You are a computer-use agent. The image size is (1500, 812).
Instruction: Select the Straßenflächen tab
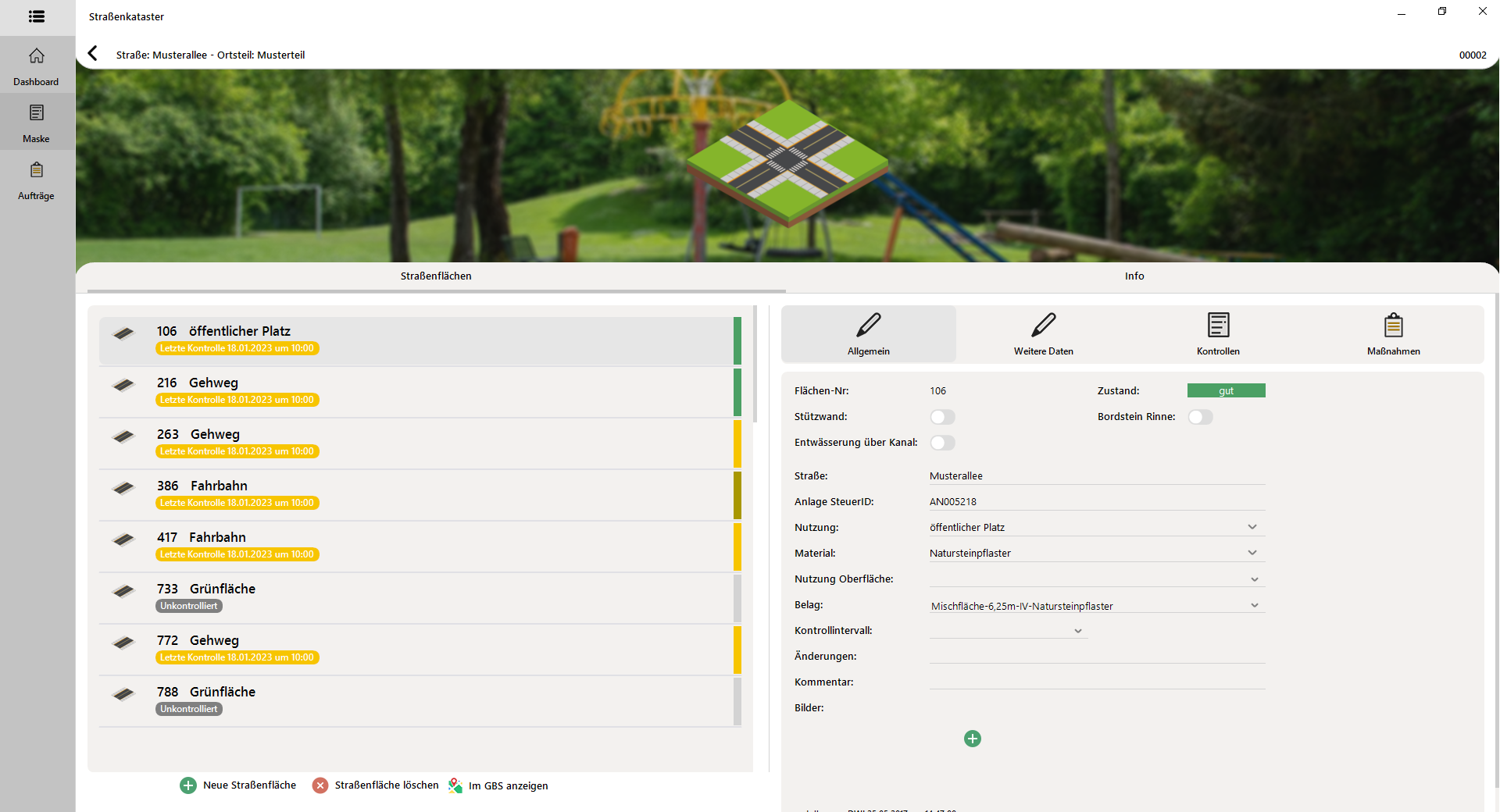tap(436, 276)
